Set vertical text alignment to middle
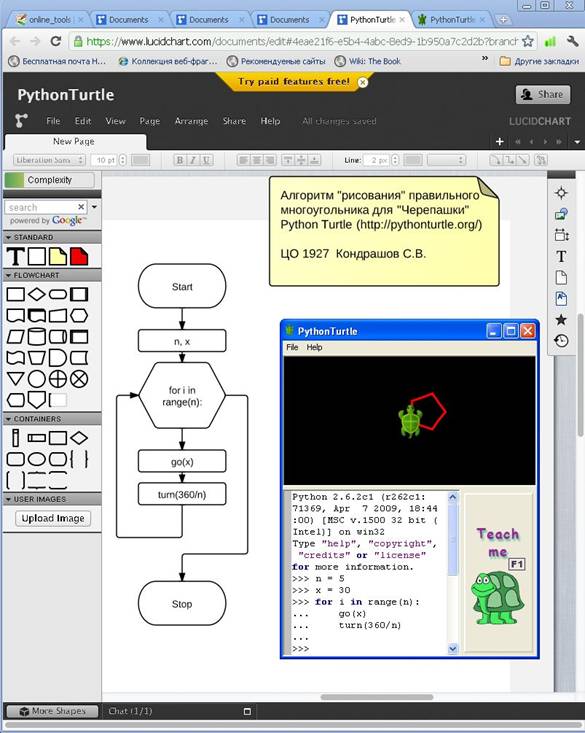Image resolution: width=585 pixels, height=733 pixels. tap(302, 160)
